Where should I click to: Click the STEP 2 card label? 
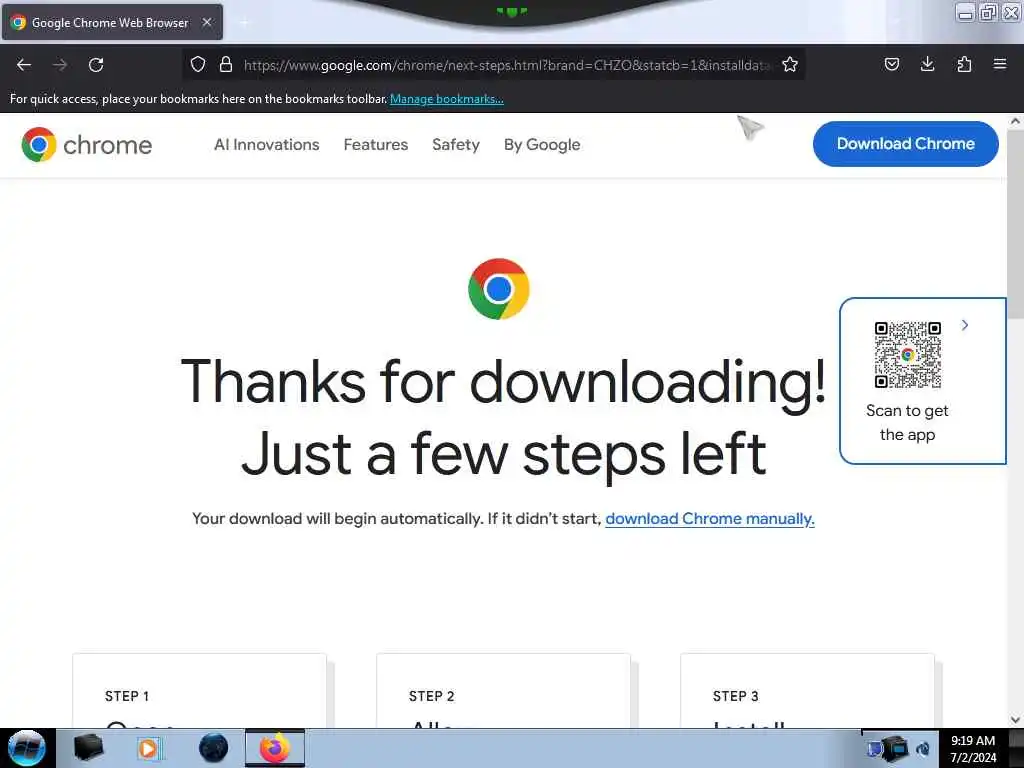point(432,696)
